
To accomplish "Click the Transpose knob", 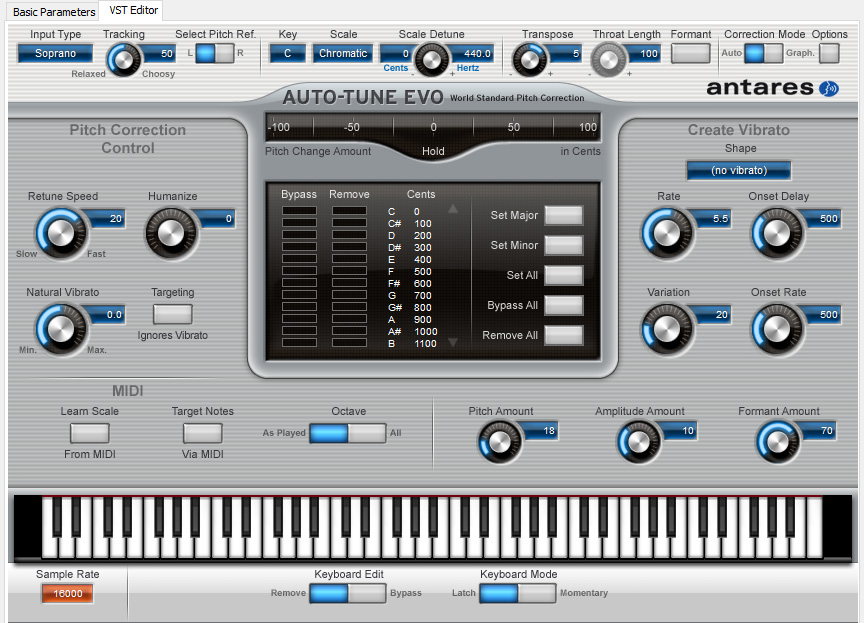I will [530, 59].
